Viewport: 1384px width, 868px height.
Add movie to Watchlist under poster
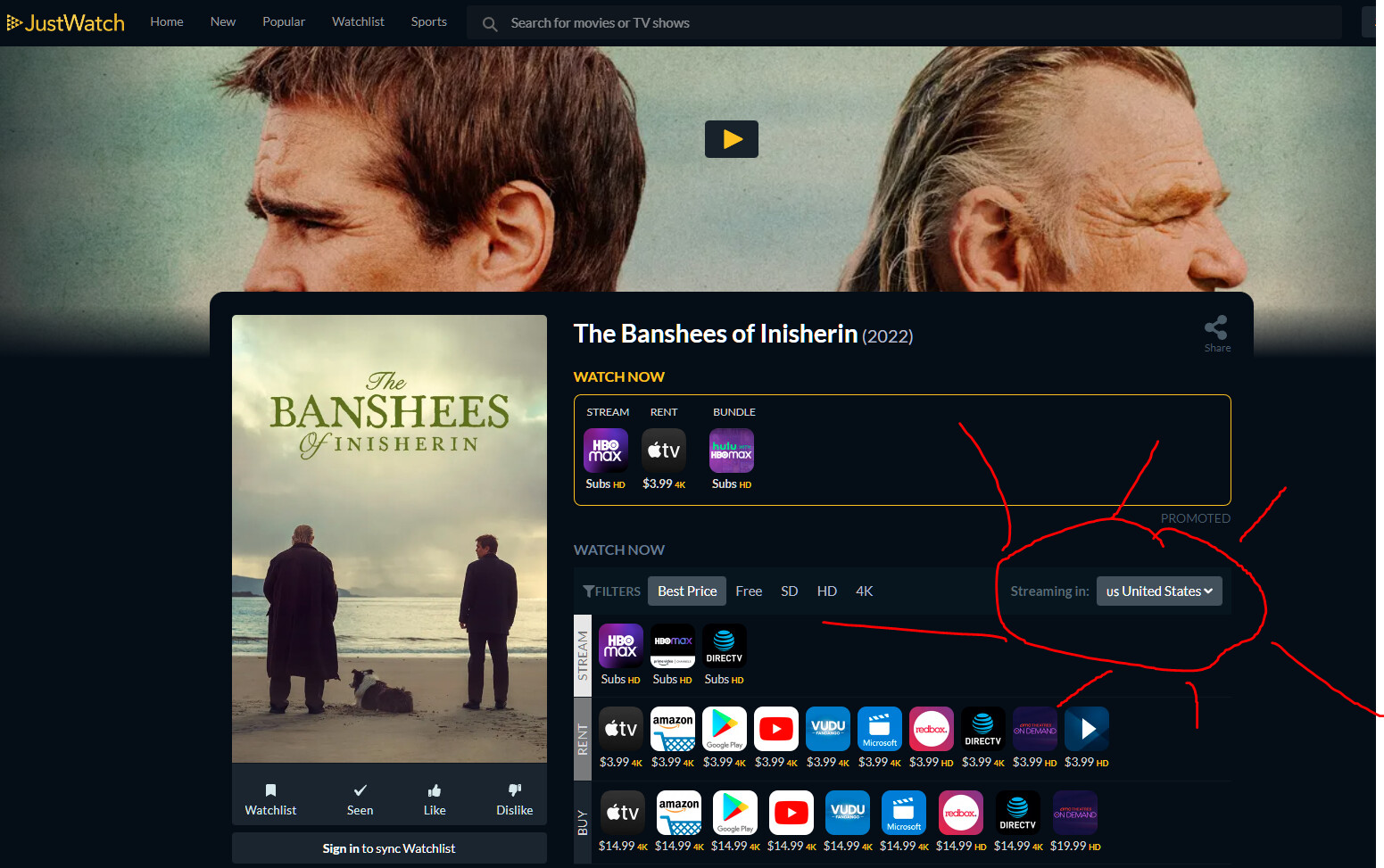point(270,799)
